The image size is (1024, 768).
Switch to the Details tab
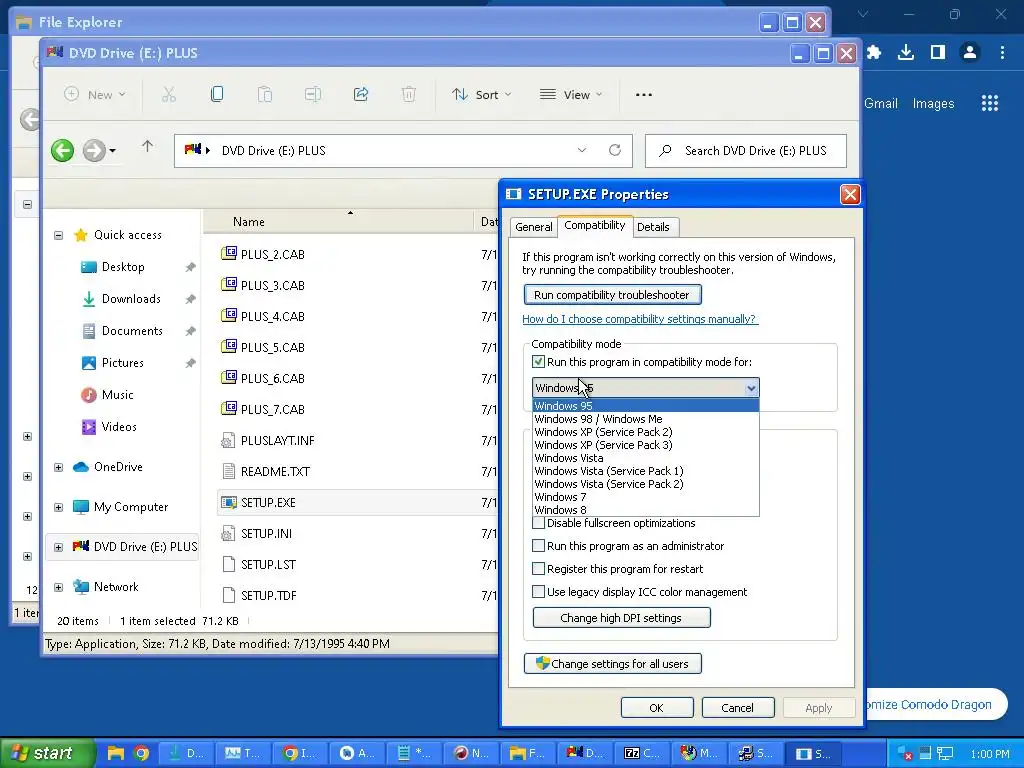click(653, 227)
